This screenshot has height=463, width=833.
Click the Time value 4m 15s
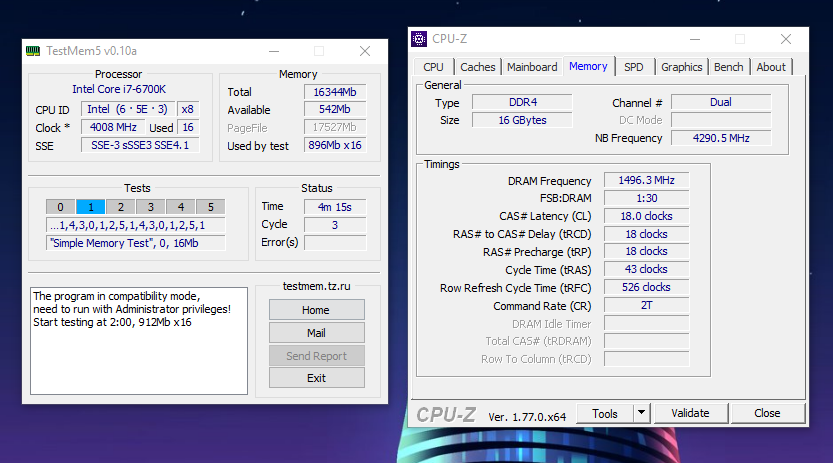[335, 207]
